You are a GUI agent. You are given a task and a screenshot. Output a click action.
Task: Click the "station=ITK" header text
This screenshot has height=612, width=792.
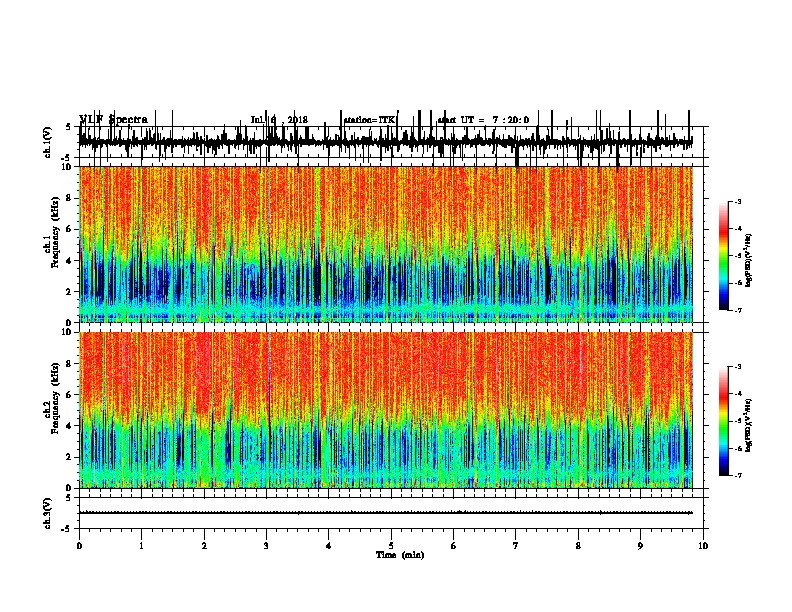(369, 120)
